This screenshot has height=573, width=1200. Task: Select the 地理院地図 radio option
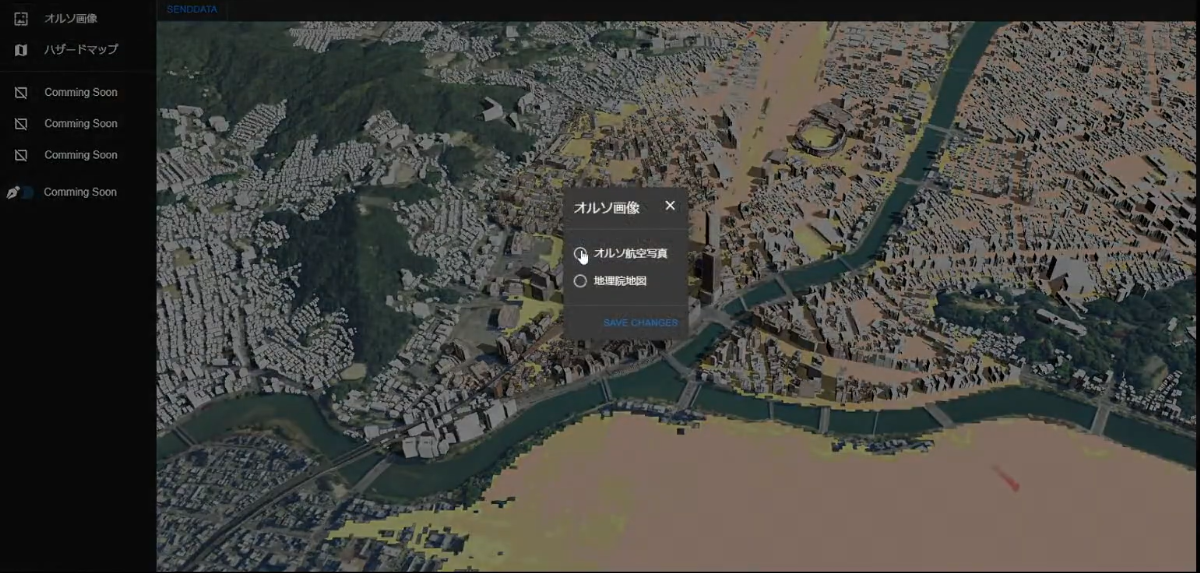point(580,281)
